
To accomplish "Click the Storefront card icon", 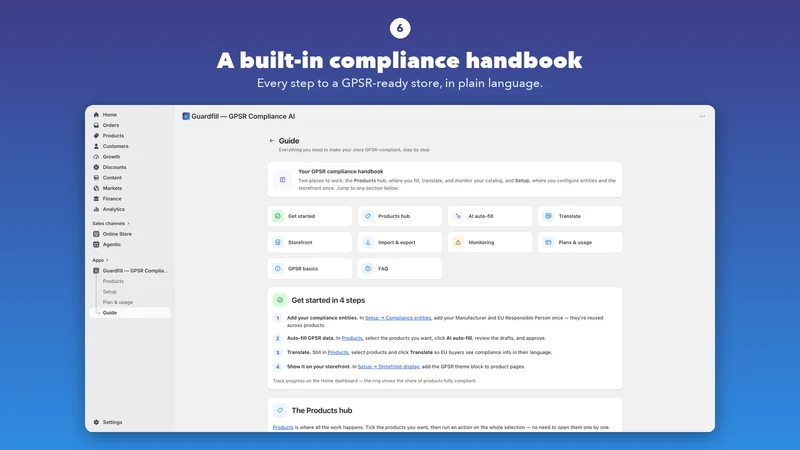I will 278,242.
